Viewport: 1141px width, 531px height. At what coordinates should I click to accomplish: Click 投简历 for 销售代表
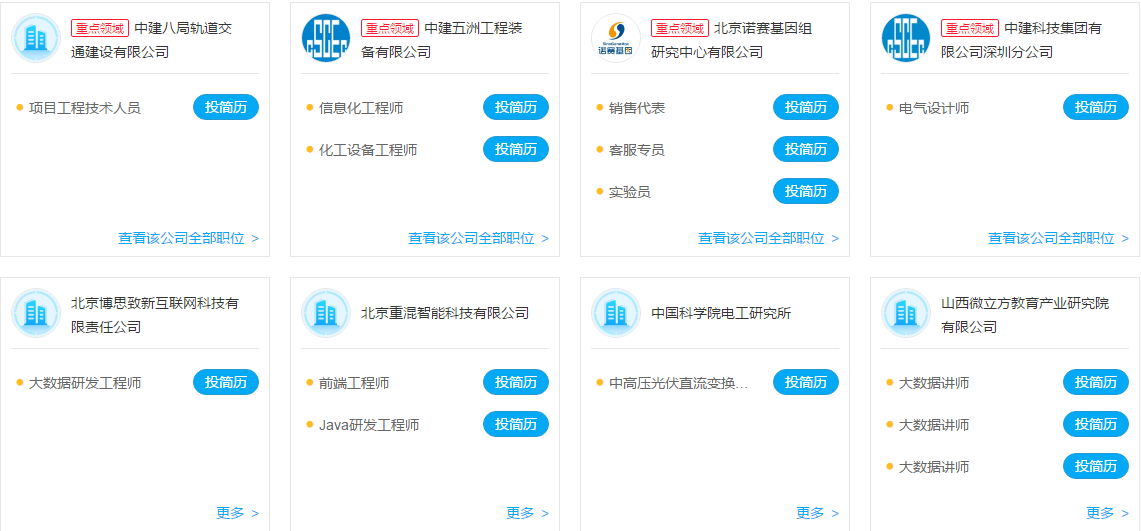point(806,107)
